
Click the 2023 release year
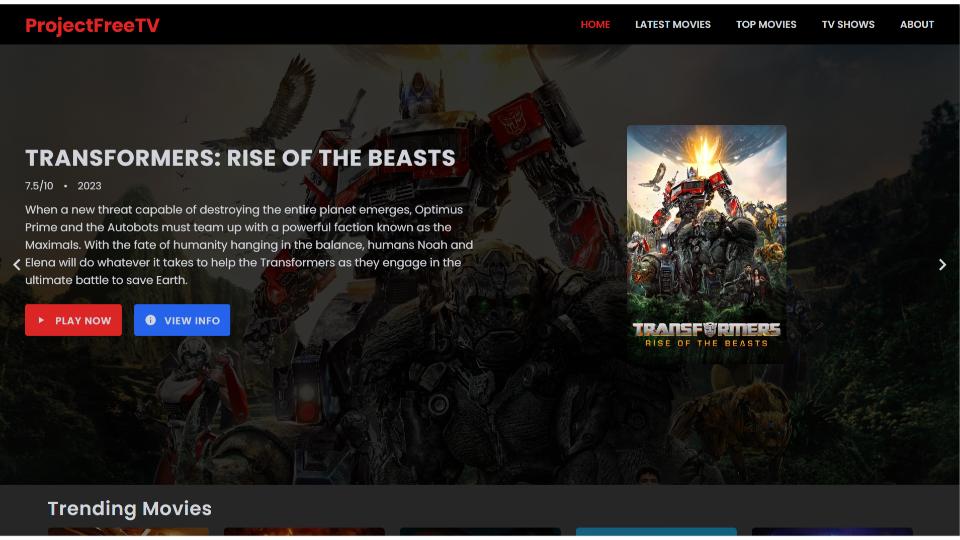[89, 186]
